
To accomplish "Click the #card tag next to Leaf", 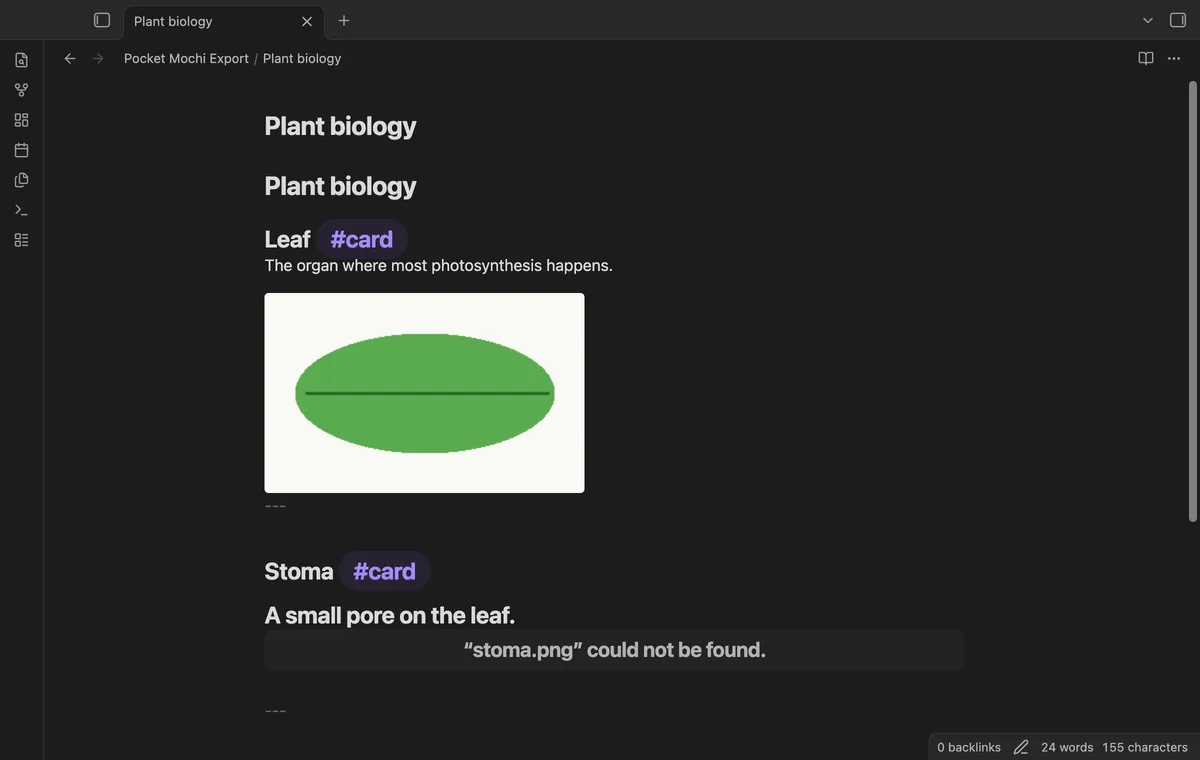I will point(362,240).
